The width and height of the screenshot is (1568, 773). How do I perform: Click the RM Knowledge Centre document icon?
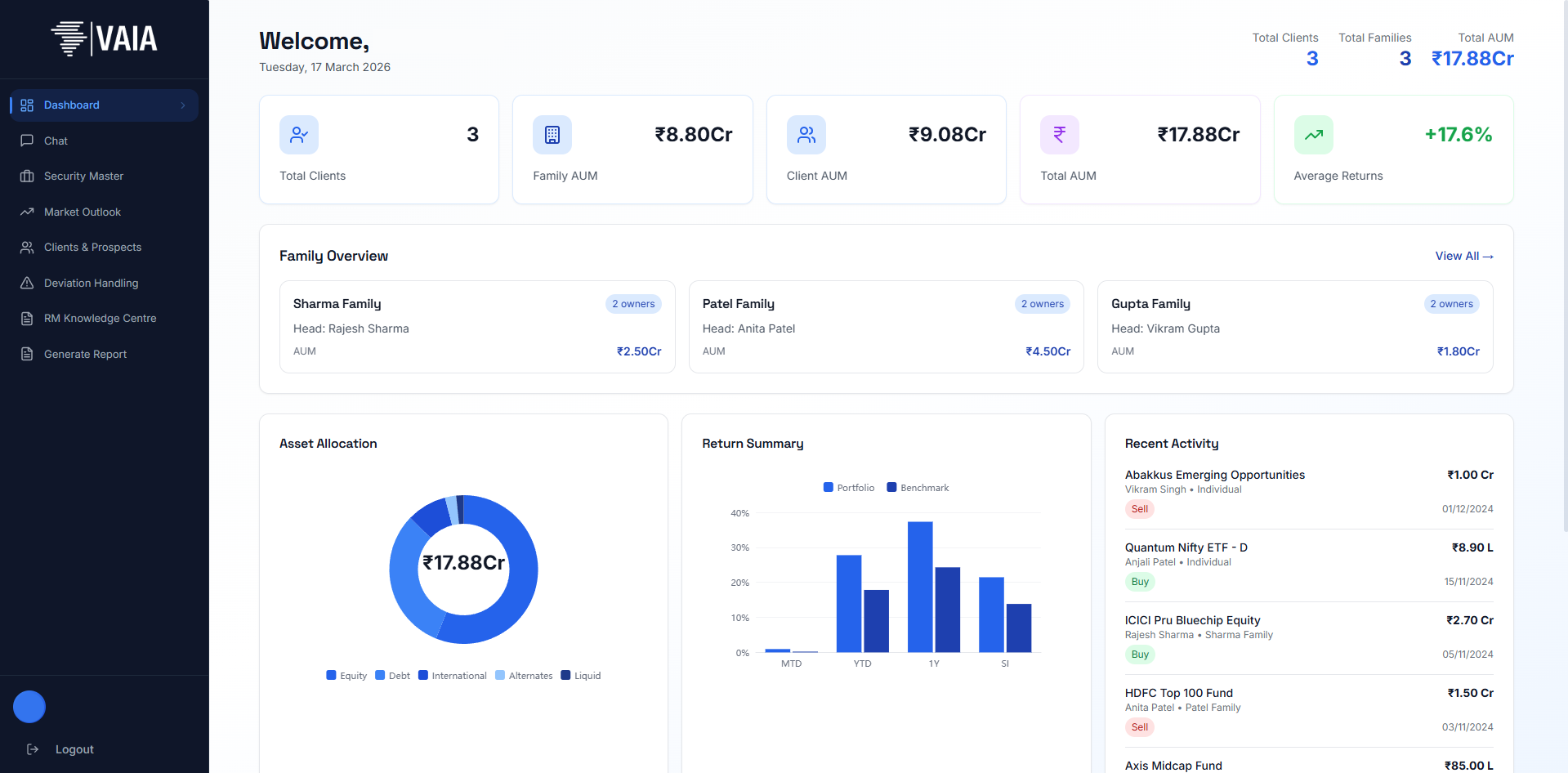(27, 319)
